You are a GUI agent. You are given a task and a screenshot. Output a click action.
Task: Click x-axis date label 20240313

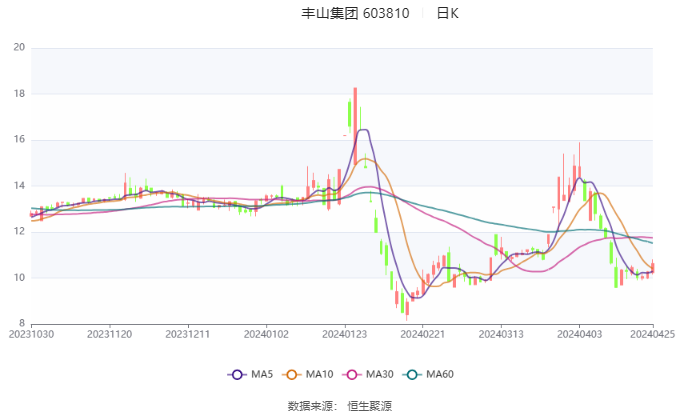coord(501,334)
